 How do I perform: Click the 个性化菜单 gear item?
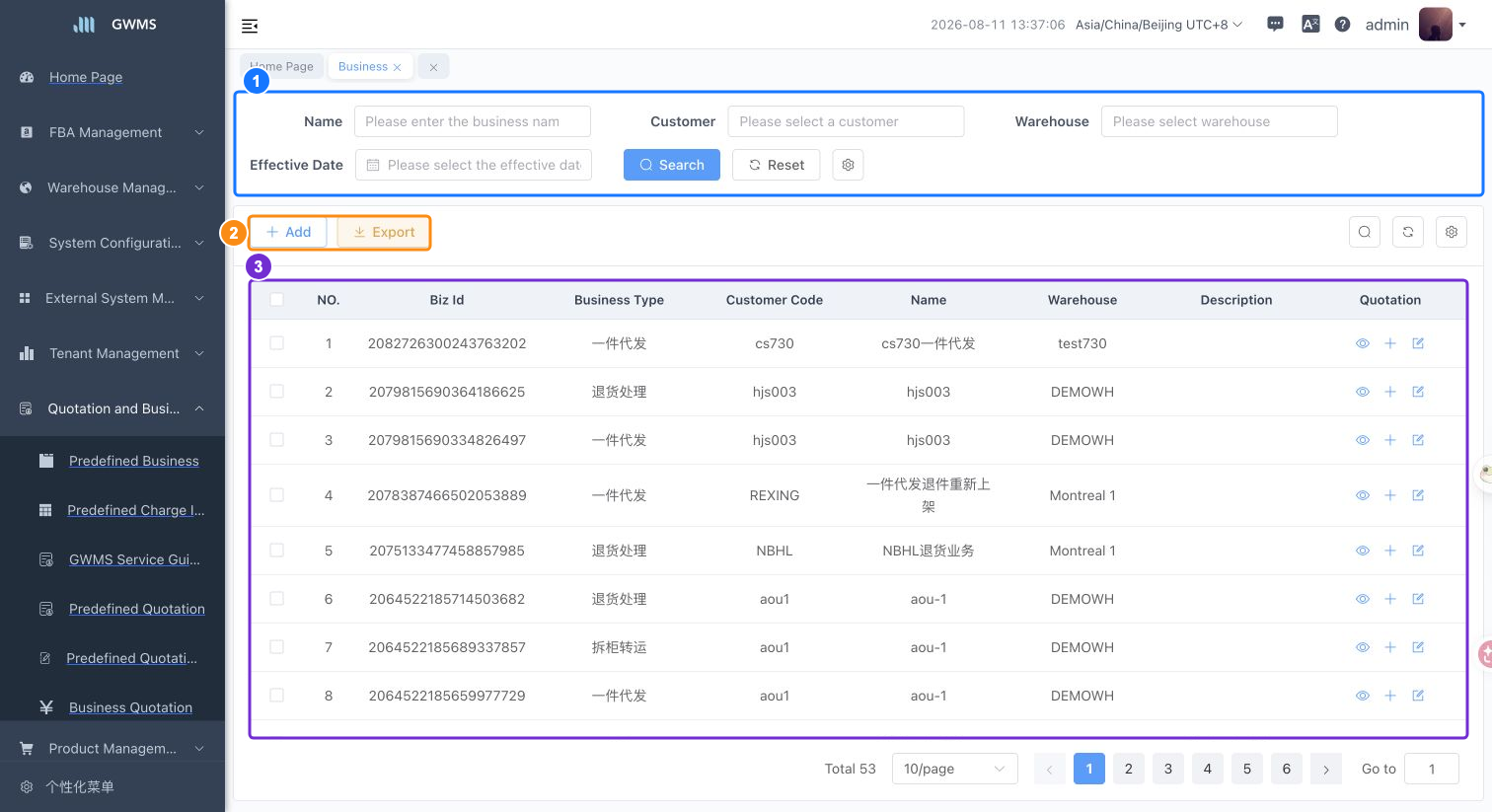point(27,787)
